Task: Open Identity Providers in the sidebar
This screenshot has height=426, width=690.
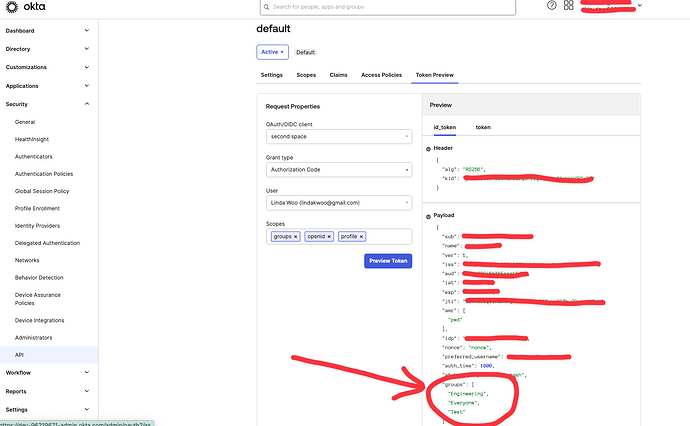Action: pos(37,226)
